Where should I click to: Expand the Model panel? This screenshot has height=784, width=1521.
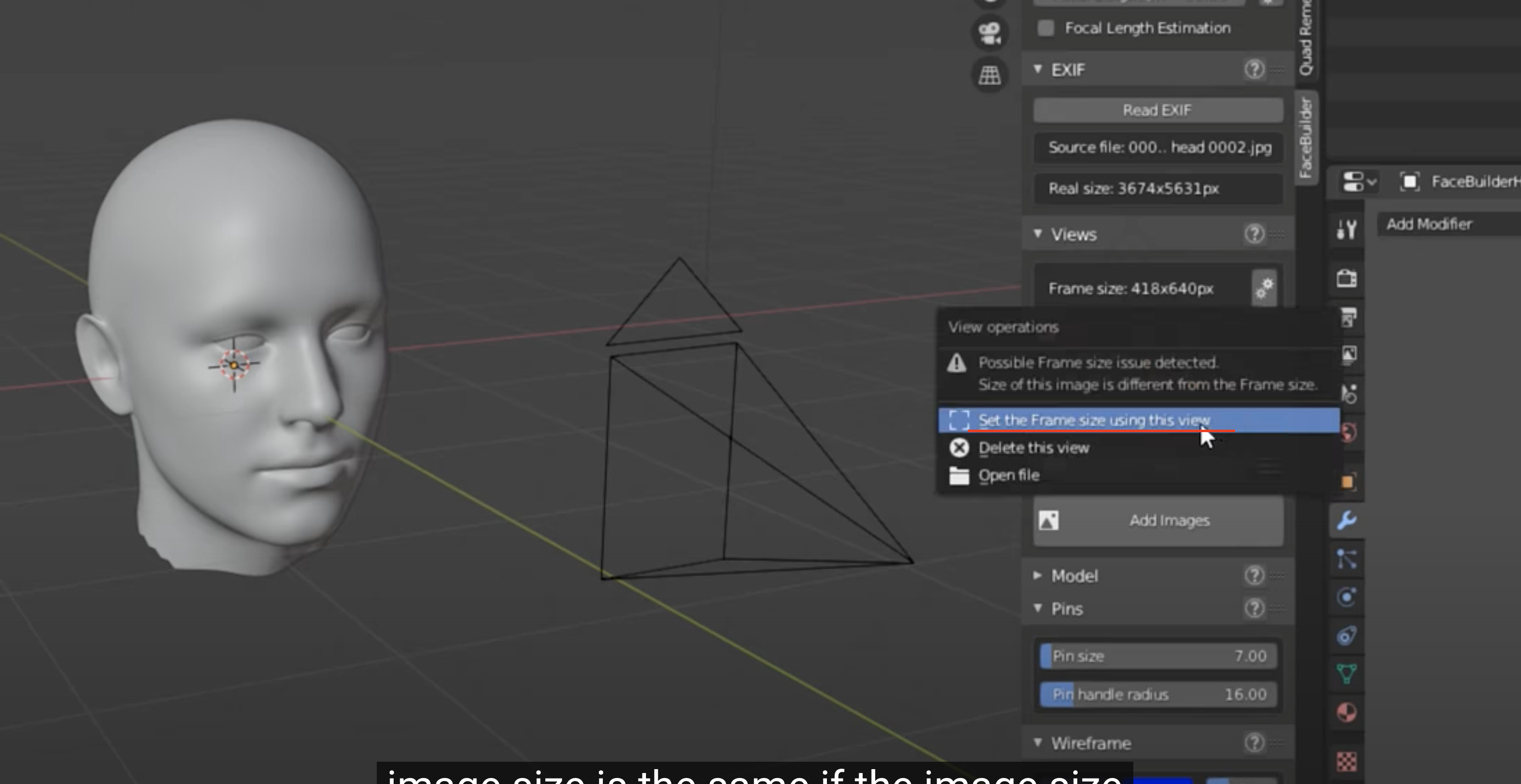coord(1038,575)
